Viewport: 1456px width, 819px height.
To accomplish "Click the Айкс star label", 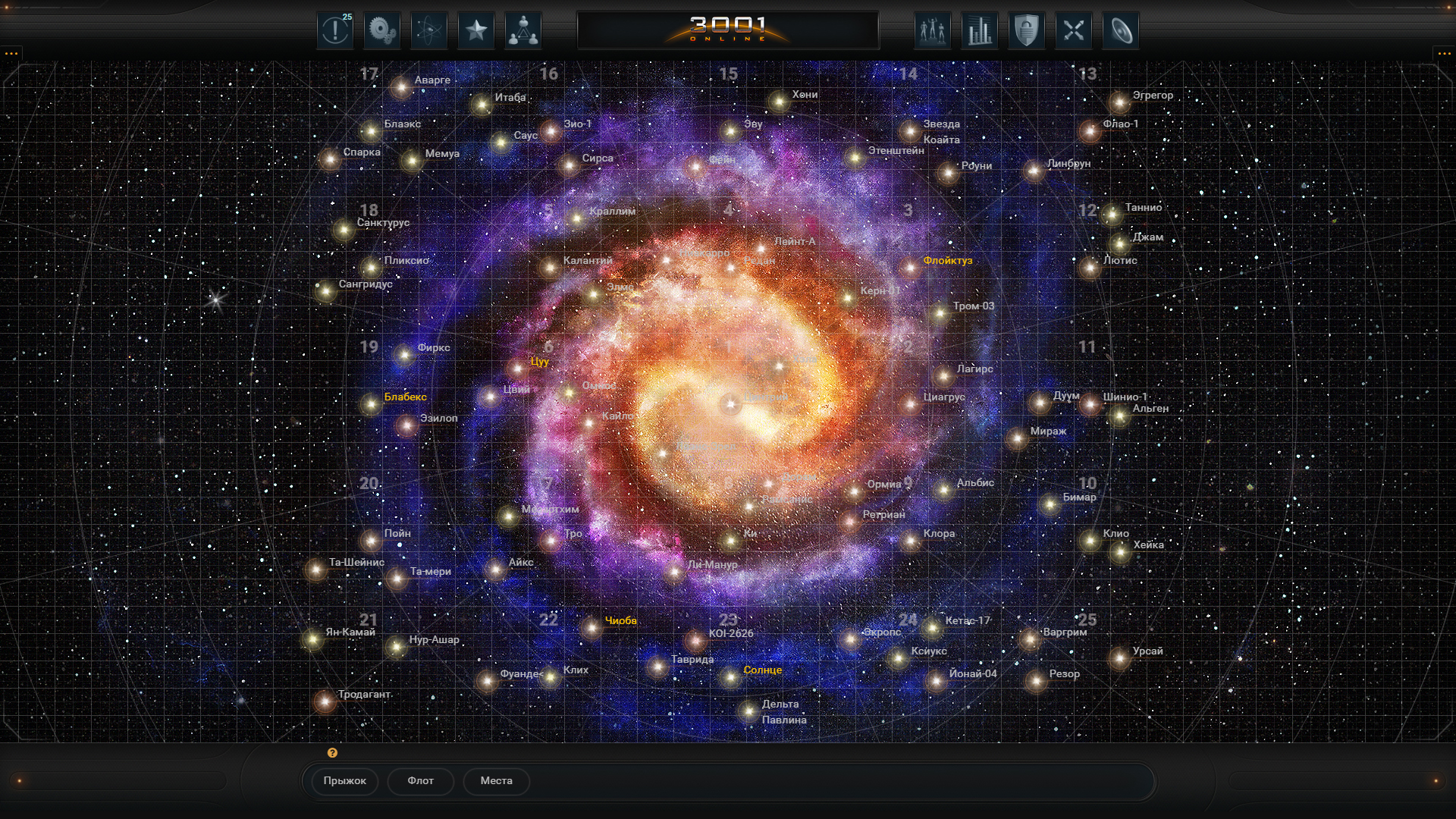I will click(x=521, y=563).
